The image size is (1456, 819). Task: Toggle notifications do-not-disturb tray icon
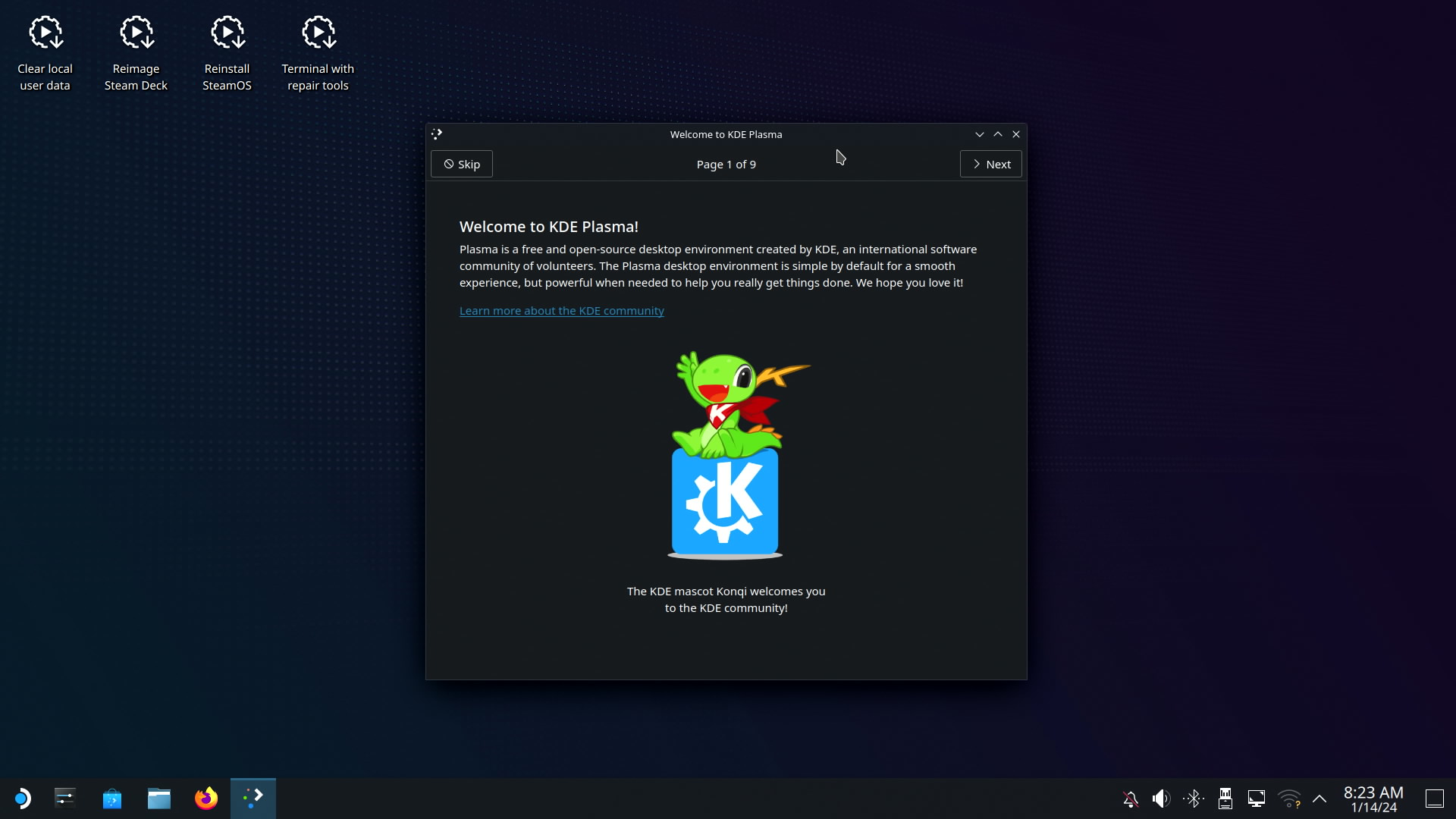[1131, 799]
